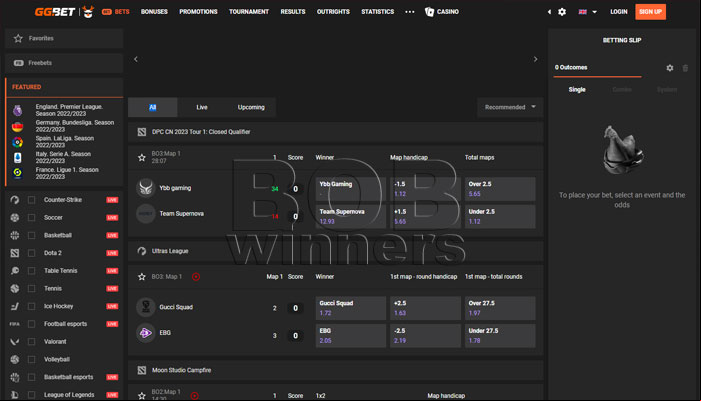Screen dimensions: 701x401
Task: Switch to the Live tab
Action: 202,107
